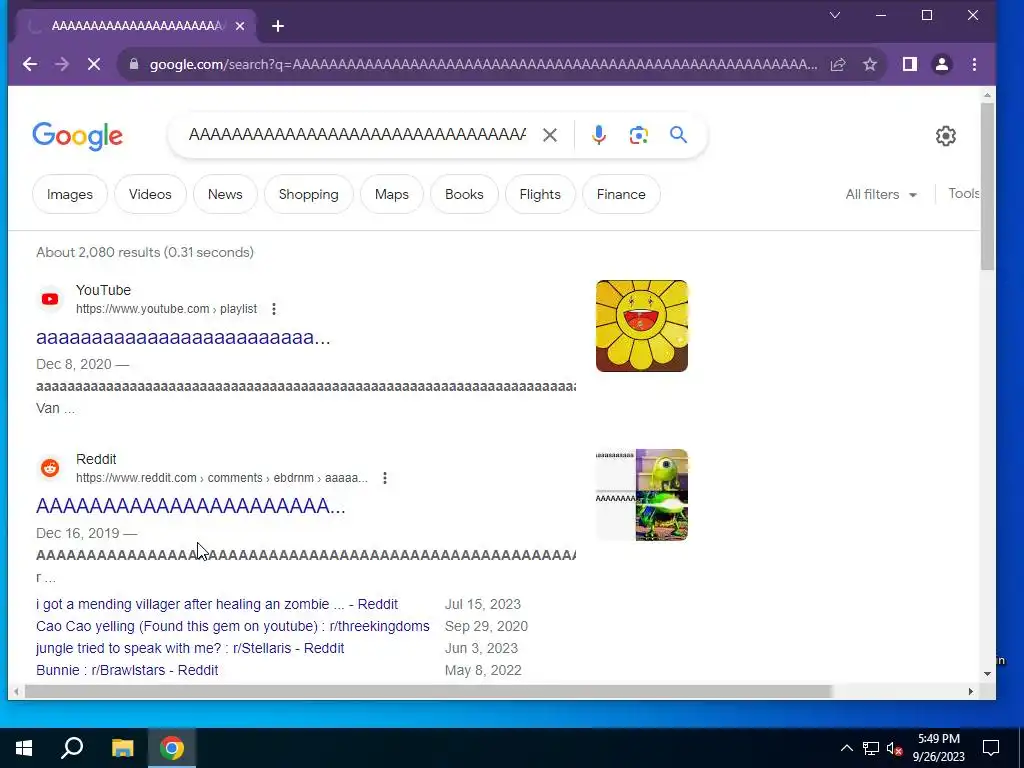Screen dimensions: 1024x768
Task: Filter results by Images
Action: coord(70,194)
